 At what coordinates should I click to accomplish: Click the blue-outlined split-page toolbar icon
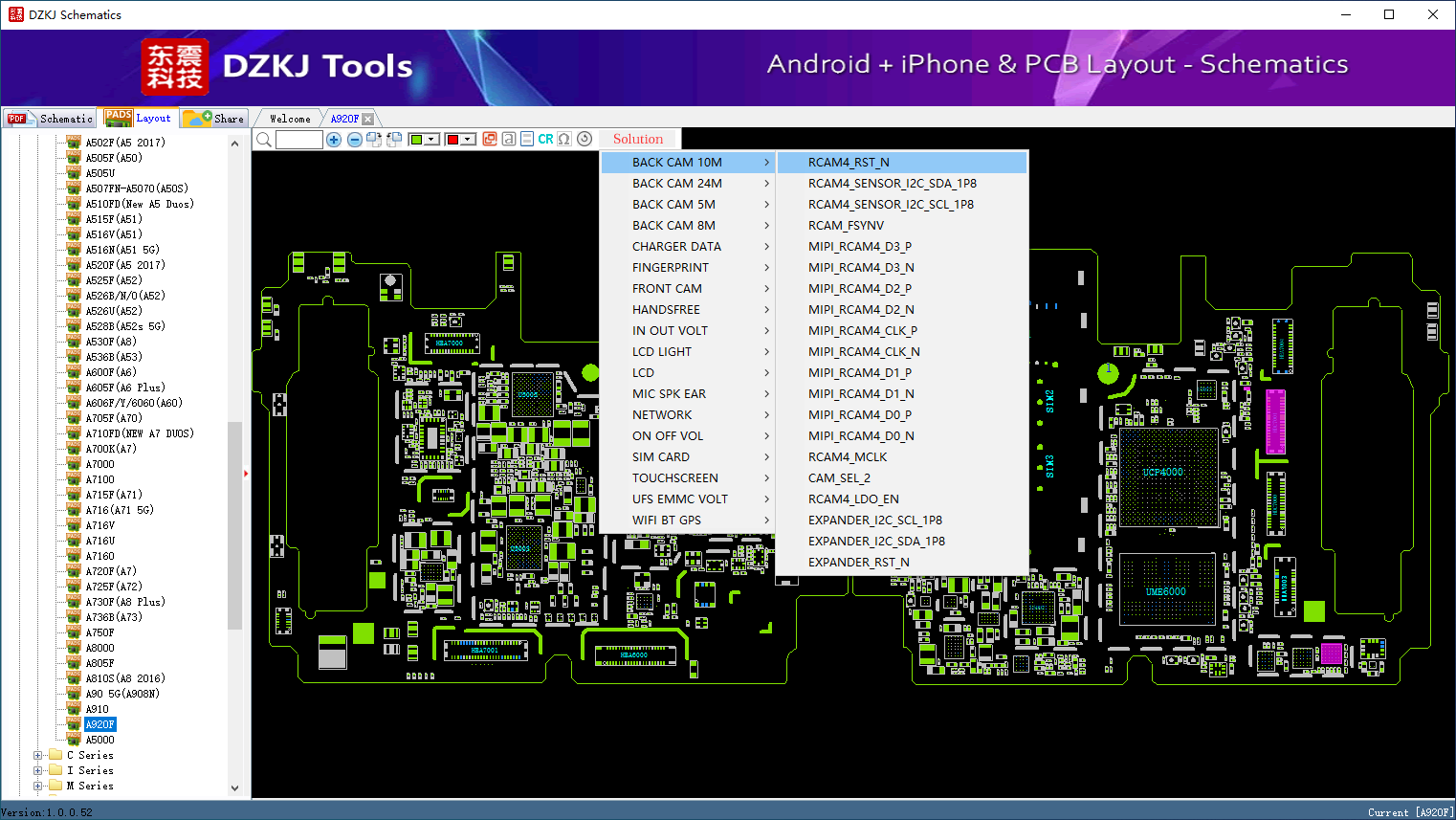tap(527, 139)
